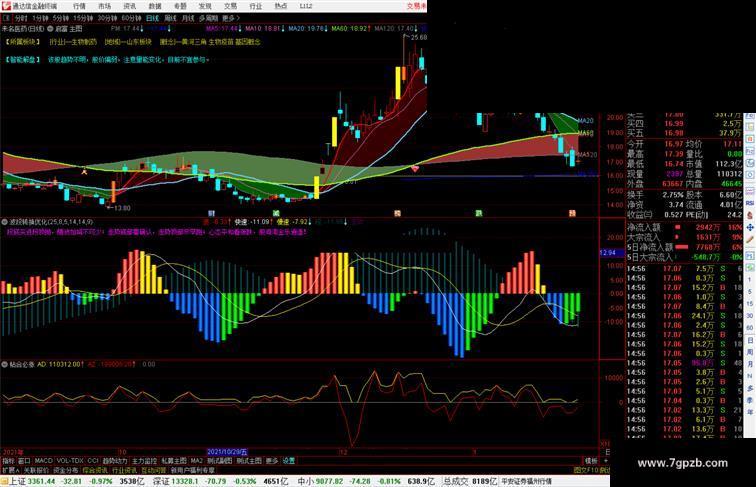The width and height of the screenshot is (756, 487).
Task: Select the 5分钟 chart period
Action: coord(61,18)
